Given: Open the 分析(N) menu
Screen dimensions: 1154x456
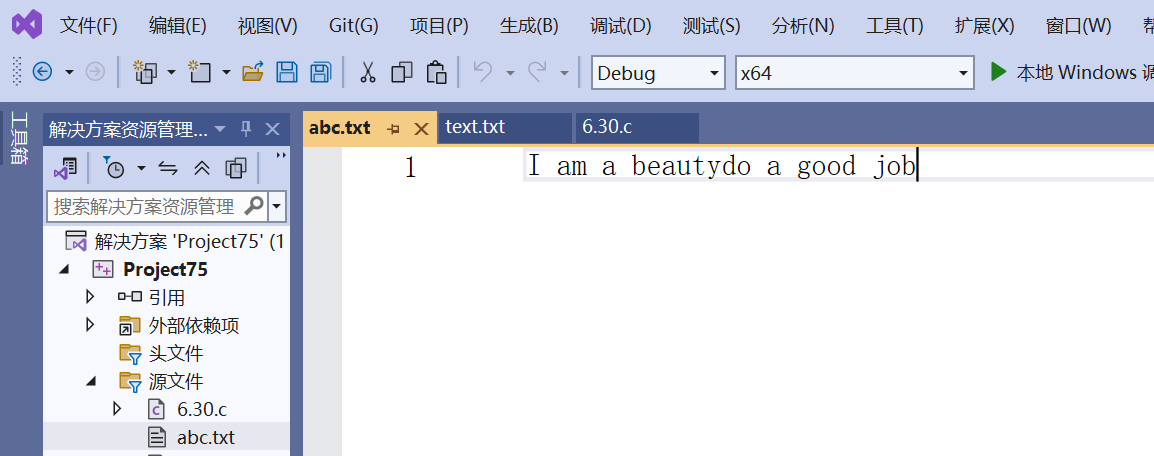Looking at the screenshot, I should coord(803,26).
